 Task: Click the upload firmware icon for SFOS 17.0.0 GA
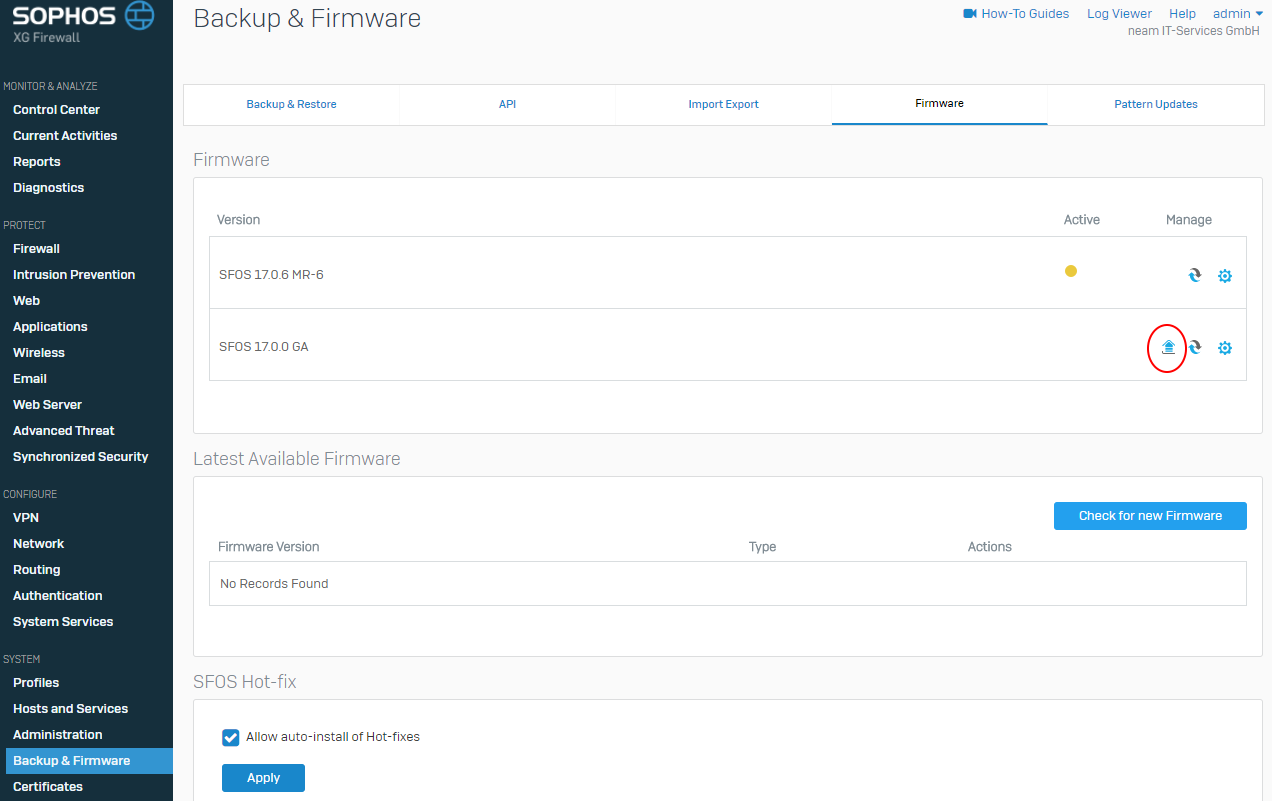click(1168, 347)
